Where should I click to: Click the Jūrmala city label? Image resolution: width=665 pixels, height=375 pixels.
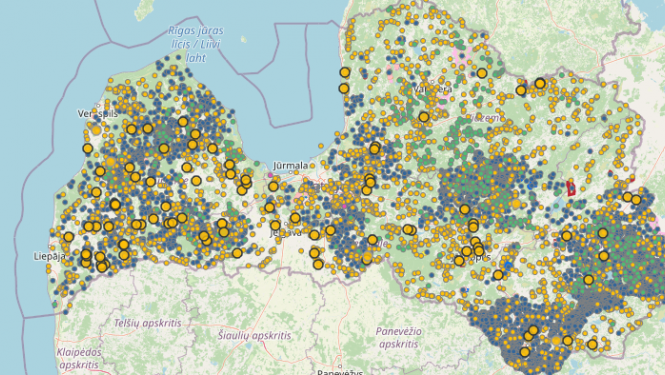pos(291,165)
